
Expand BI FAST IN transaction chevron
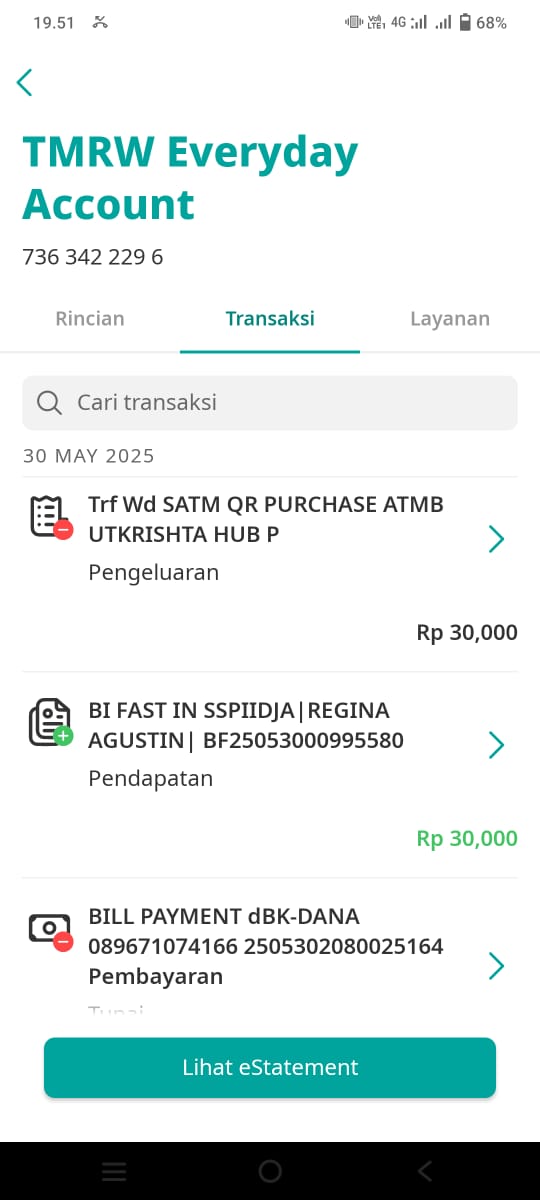(496, 745)
